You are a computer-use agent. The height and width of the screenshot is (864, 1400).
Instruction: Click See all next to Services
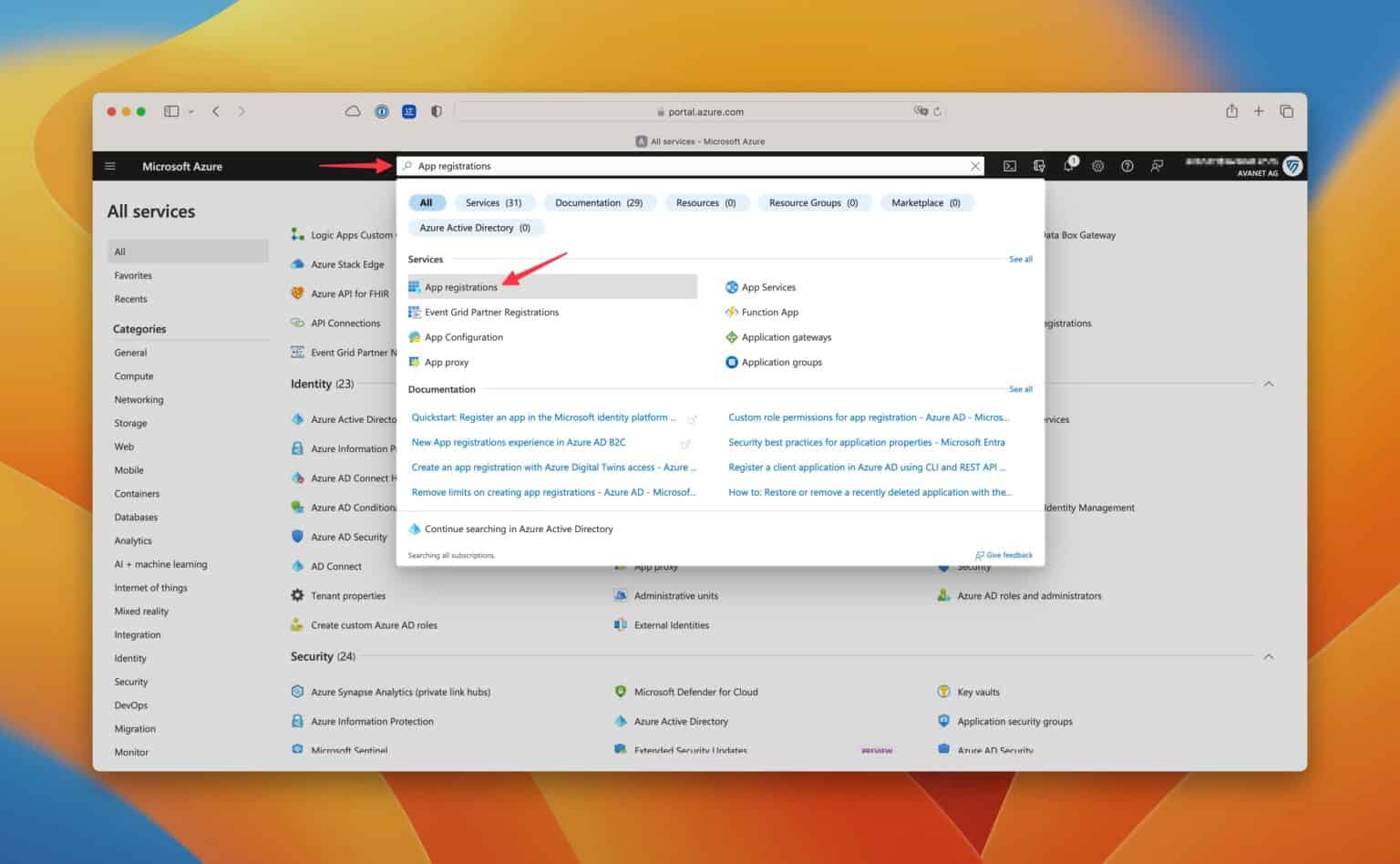(x=1020, y=259)
